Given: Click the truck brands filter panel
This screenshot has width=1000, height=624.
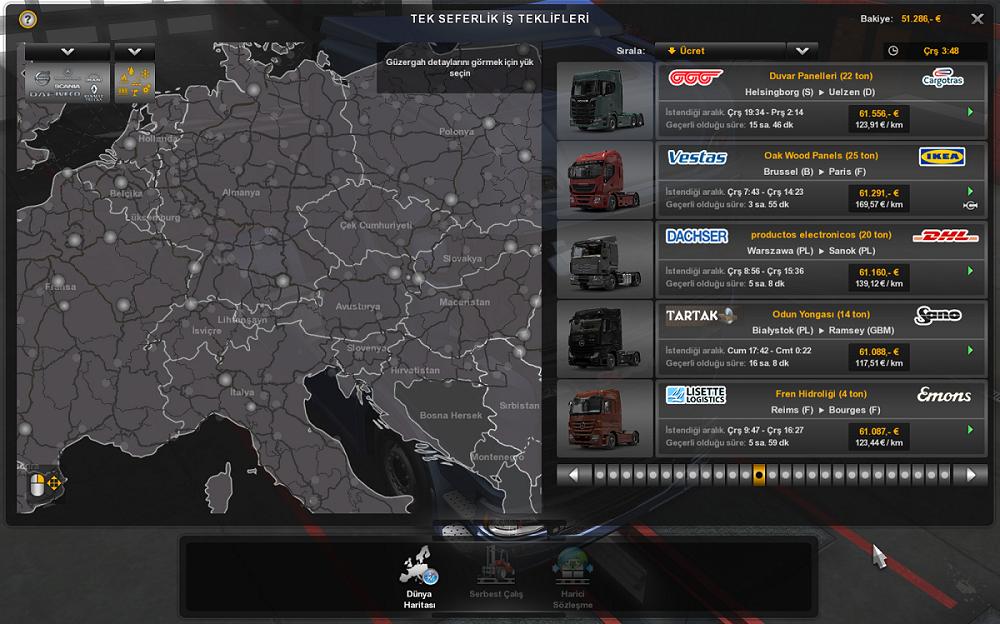Looking at the screenshot, I should click(x=67, y=82).
